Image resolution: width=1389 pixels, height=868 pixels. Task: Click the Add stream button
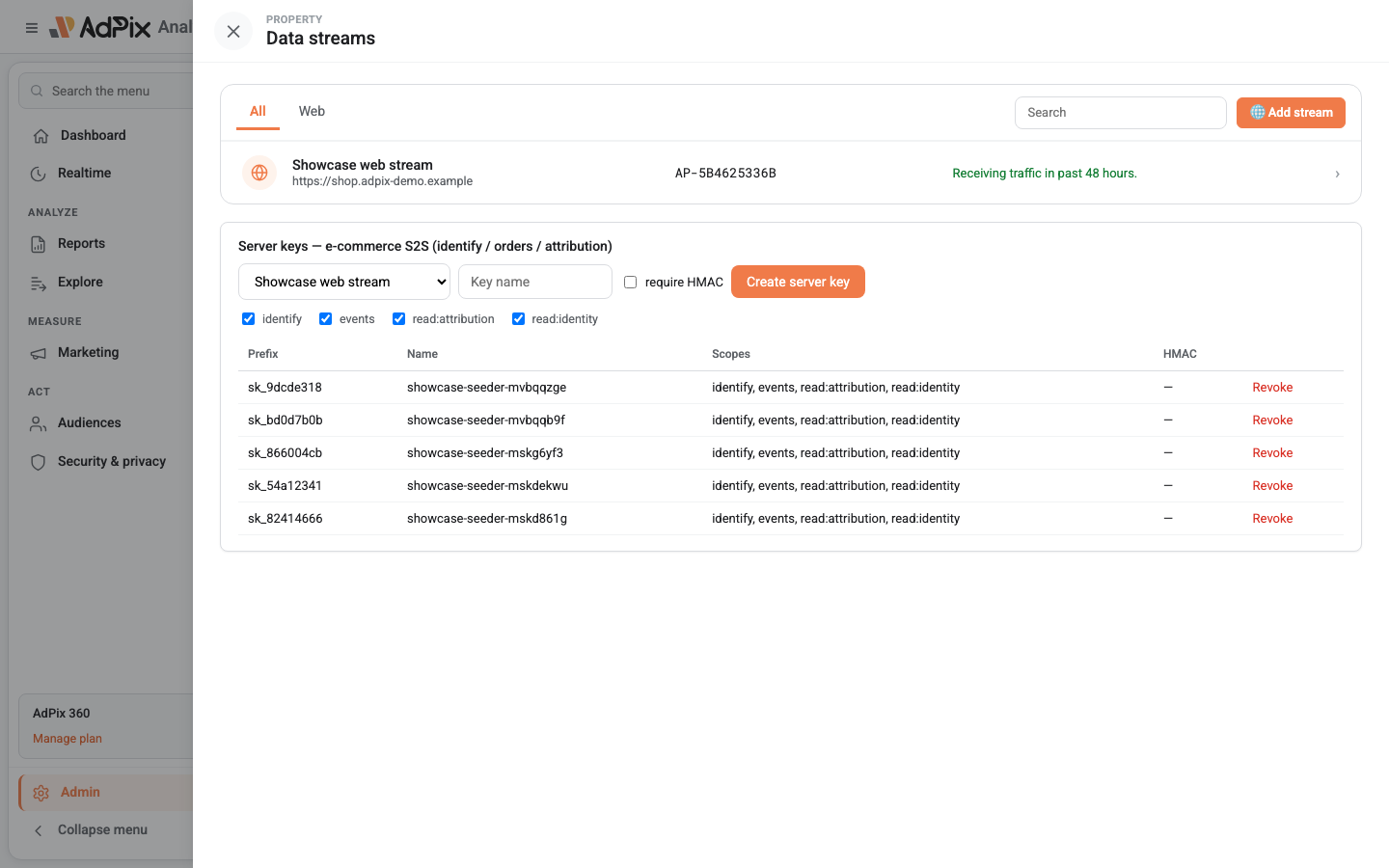(x=1291, y=112)
